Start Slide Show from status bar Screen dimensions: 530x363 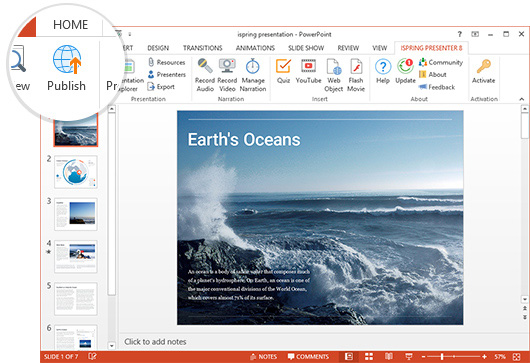tap(409, 357)
